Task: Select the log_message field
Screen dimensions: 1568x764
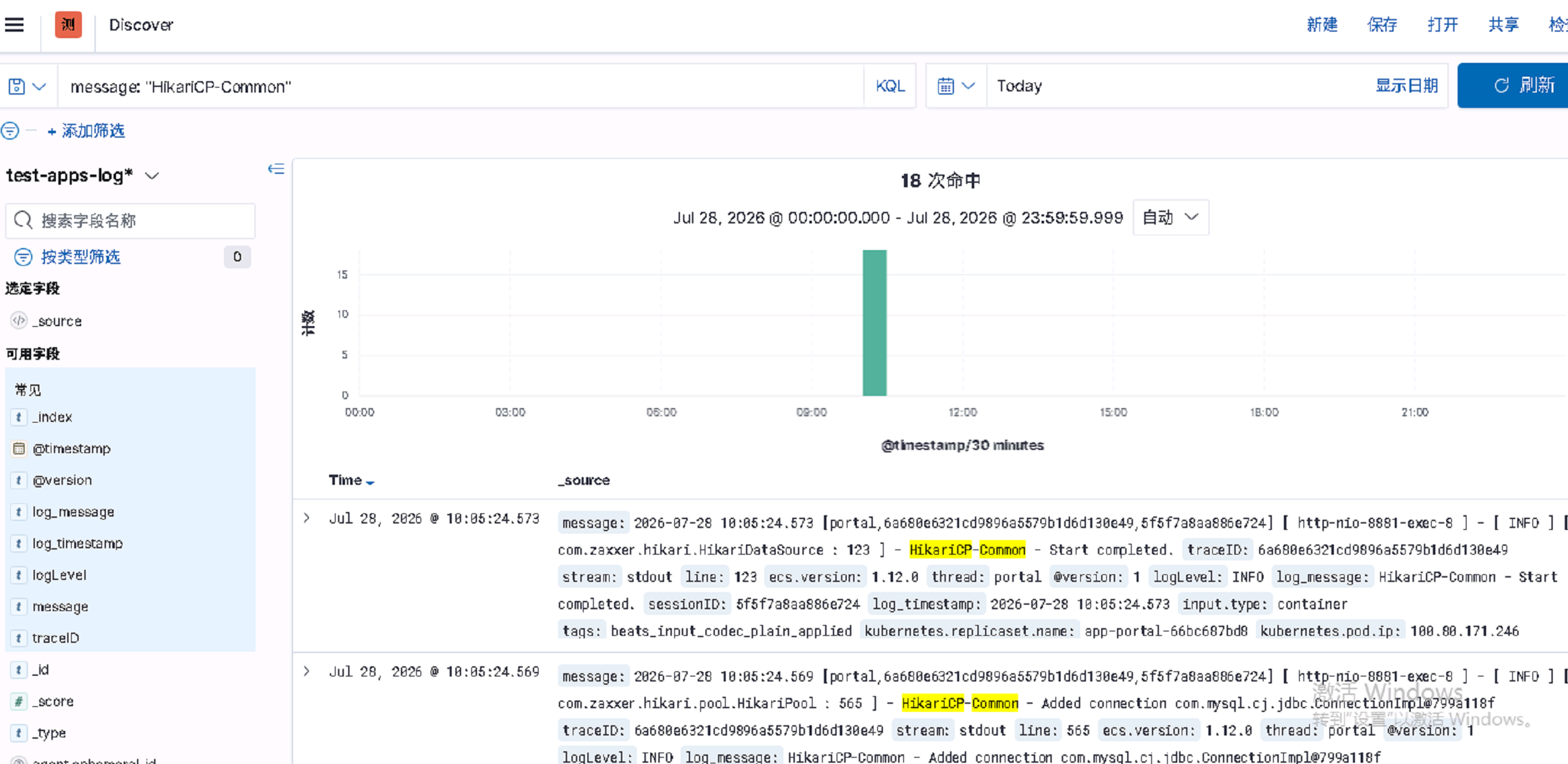Action: (x=74, y=512)
